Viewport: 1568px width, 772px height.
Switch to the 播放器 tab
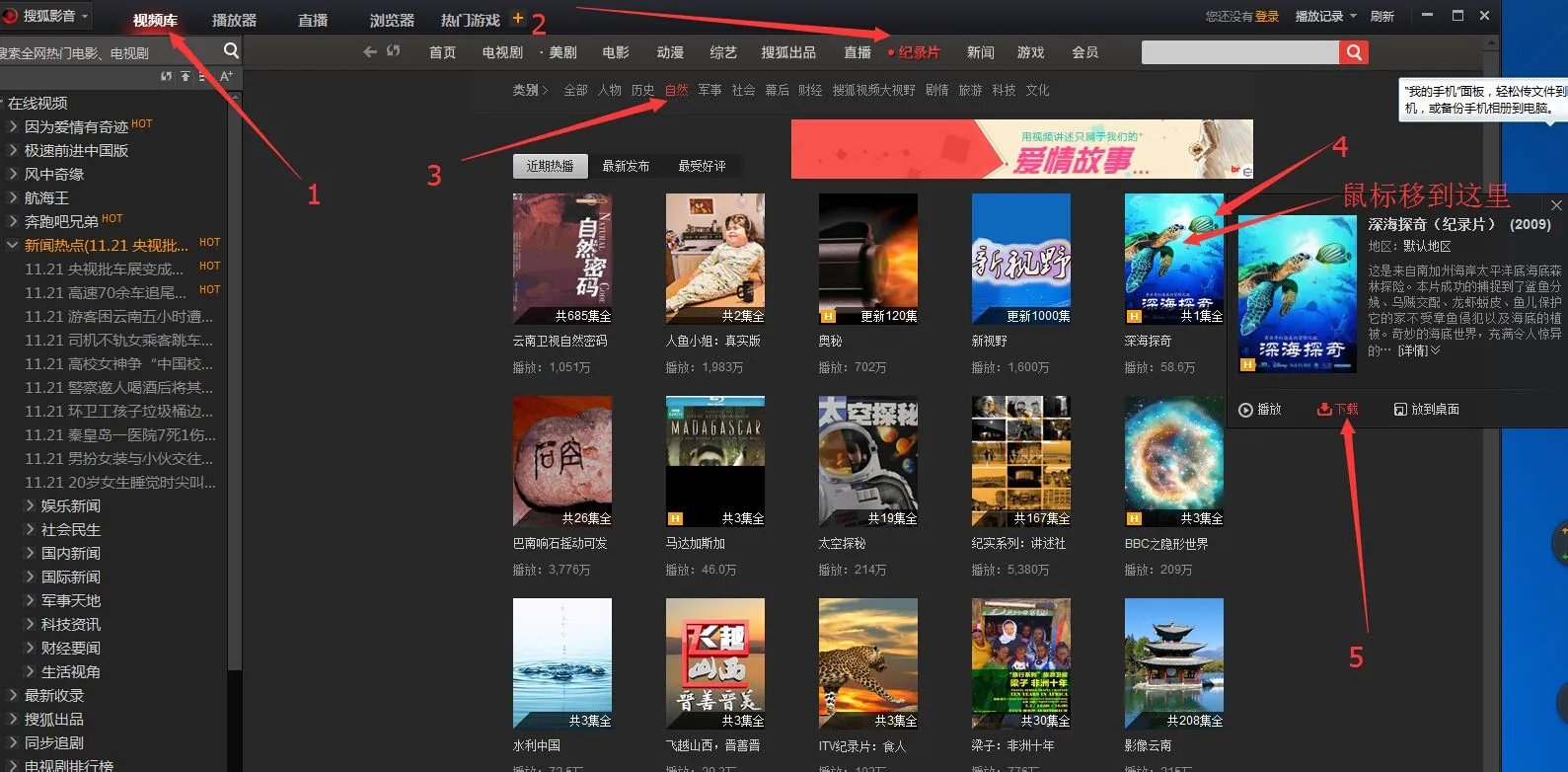pos(234,20)
